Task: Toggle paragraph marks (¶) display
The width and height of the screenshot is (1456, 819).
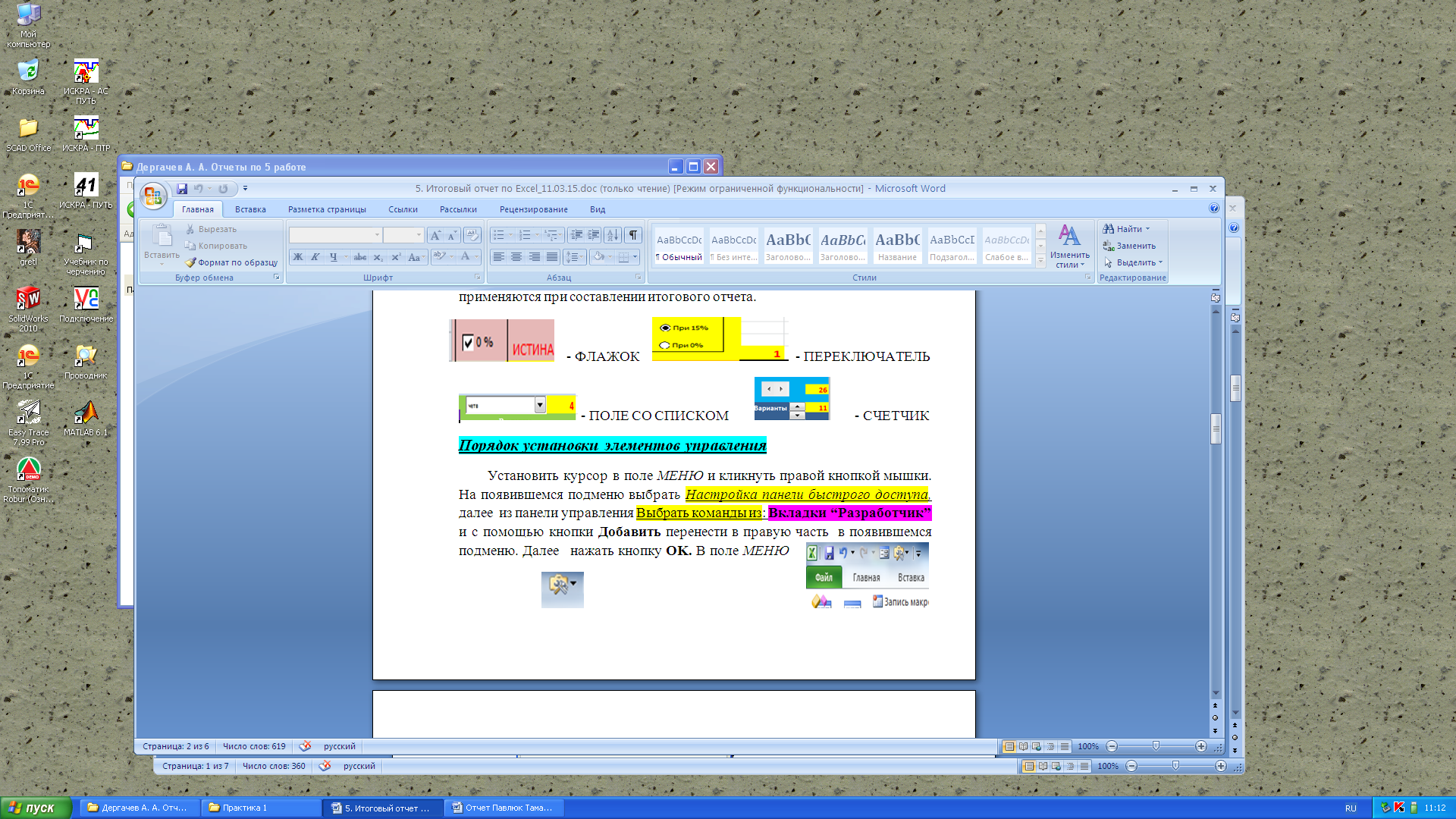Action: coord(632,235)
